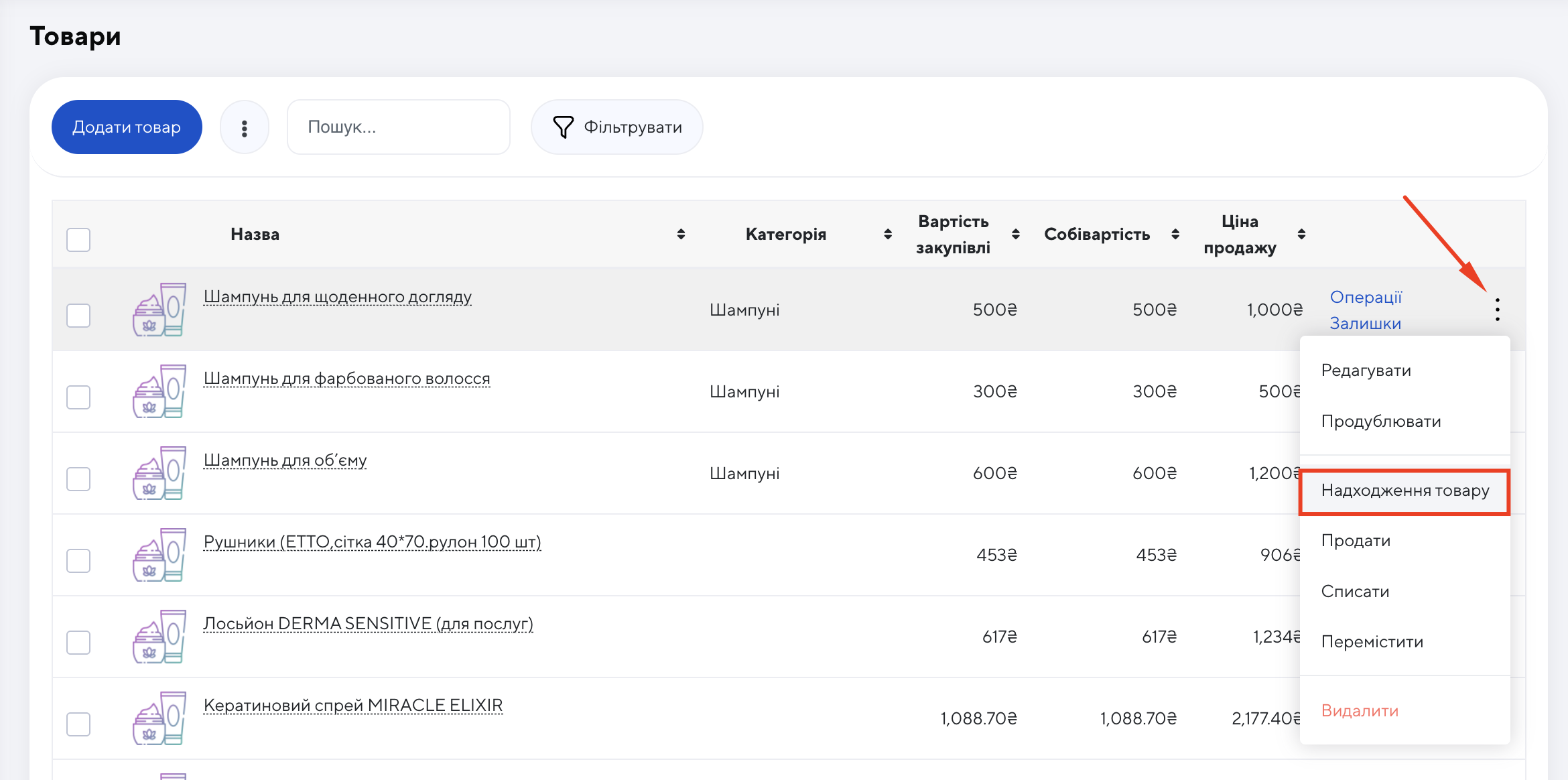Click product image of Шампунь для фарбованого волосся
1568x780 pixels.
159,391
